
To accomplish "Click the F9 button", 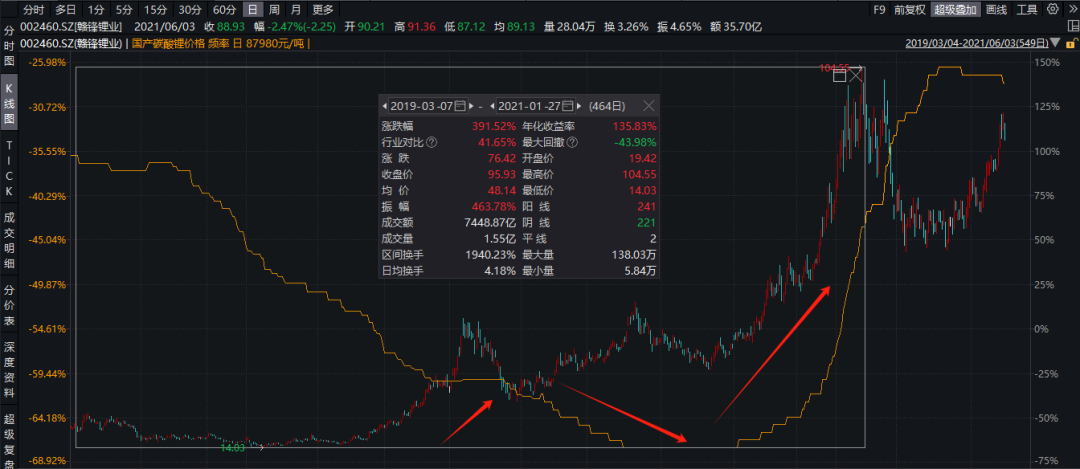I will [x=878, y=10].
